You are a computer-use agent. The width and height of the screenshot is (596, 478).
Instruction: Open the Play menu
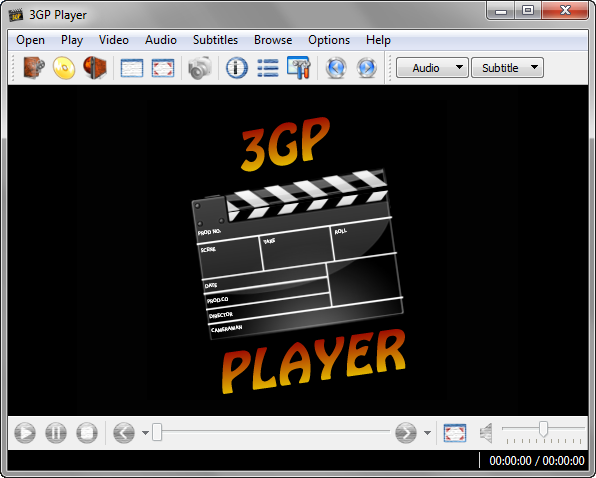tap(72, 40)
